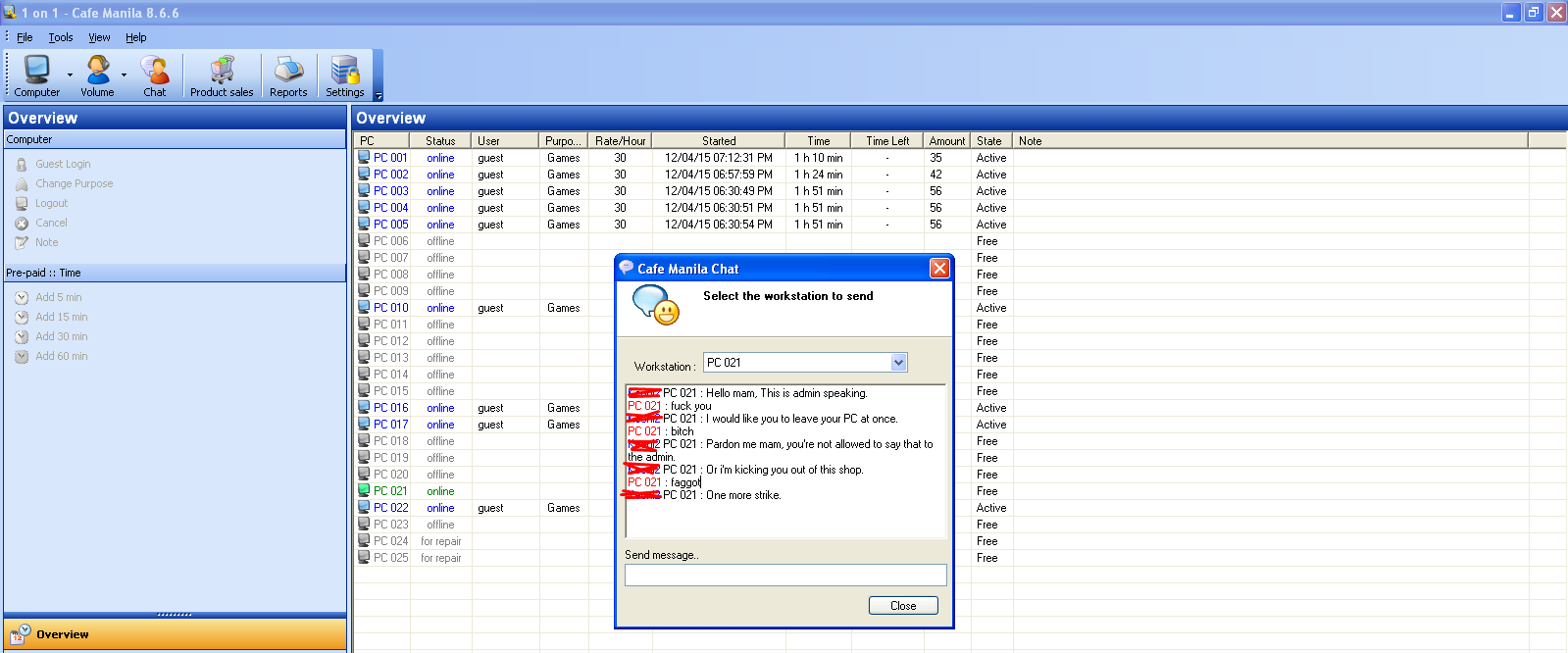Screen dimensions: 1568x653
Task: Select the Overview tab at bottom left
Action: point(175,634)
